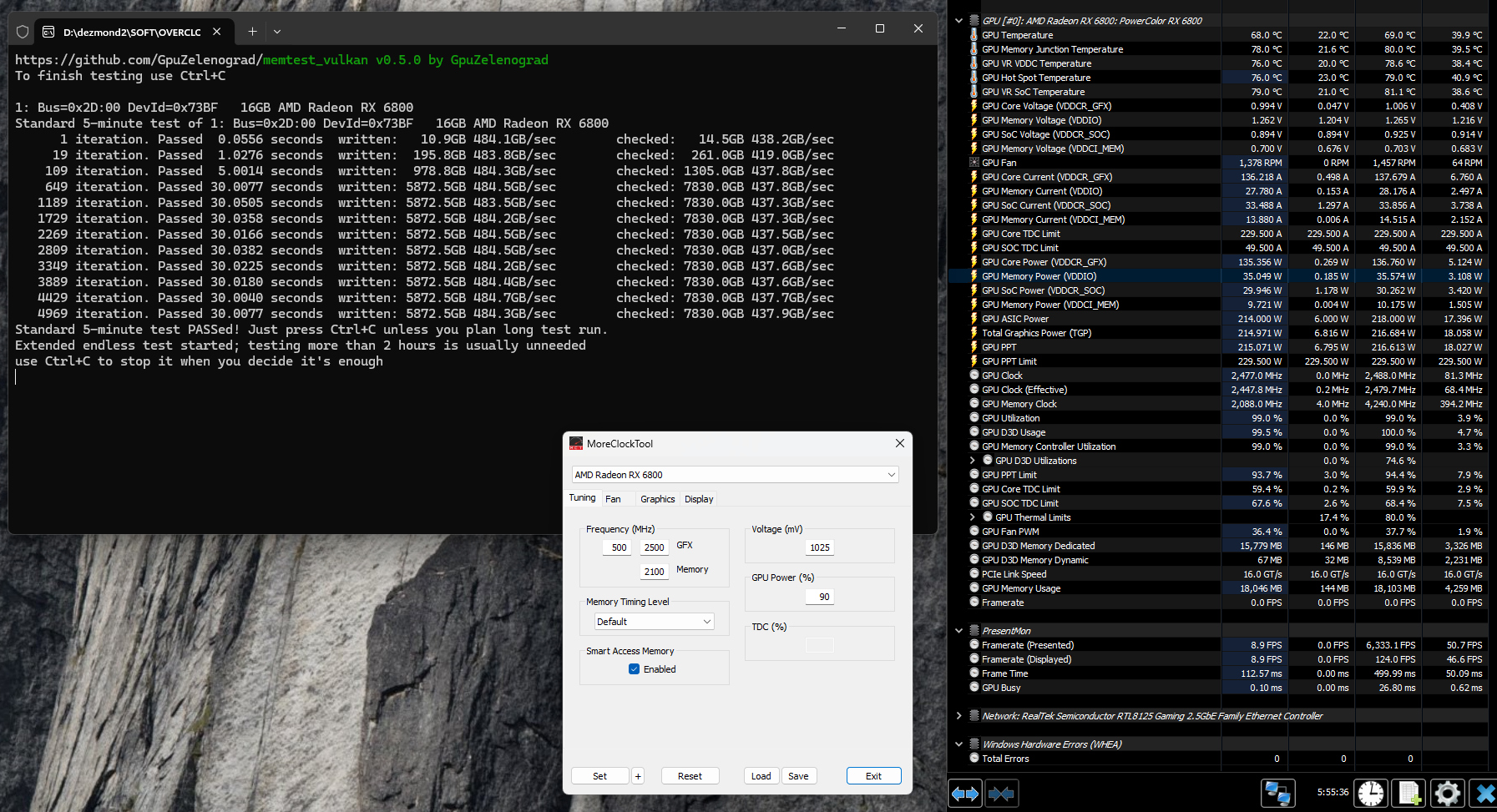Image resolution: width=1497 pixels, height=812 pixels.
Task: Open a new terminal tab with the plus icon
Action: click(252, 31)
